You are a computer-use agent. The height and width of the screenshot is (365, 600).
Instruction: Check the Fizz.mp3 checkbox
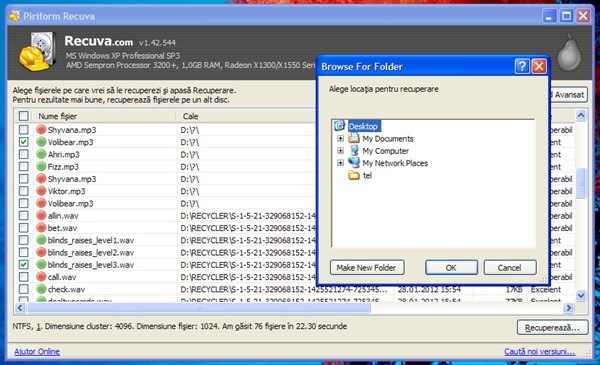coord(23,166)
